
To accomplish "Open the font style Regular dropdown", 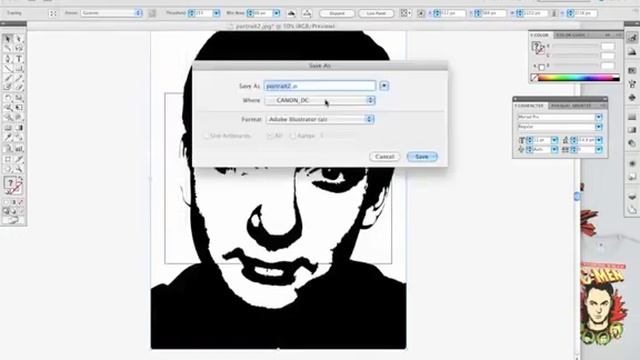I will pos(599,127).
